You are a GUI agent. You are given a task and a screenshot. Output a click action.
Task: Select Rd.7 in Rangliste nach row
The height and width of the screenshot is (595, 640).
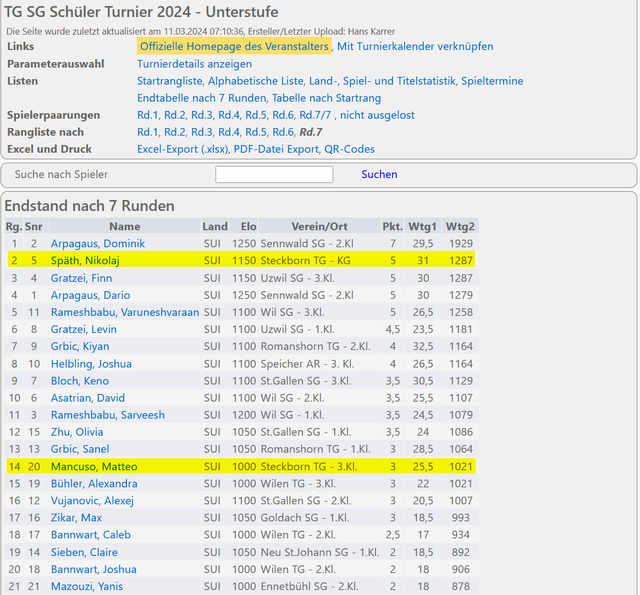[311, 132]
